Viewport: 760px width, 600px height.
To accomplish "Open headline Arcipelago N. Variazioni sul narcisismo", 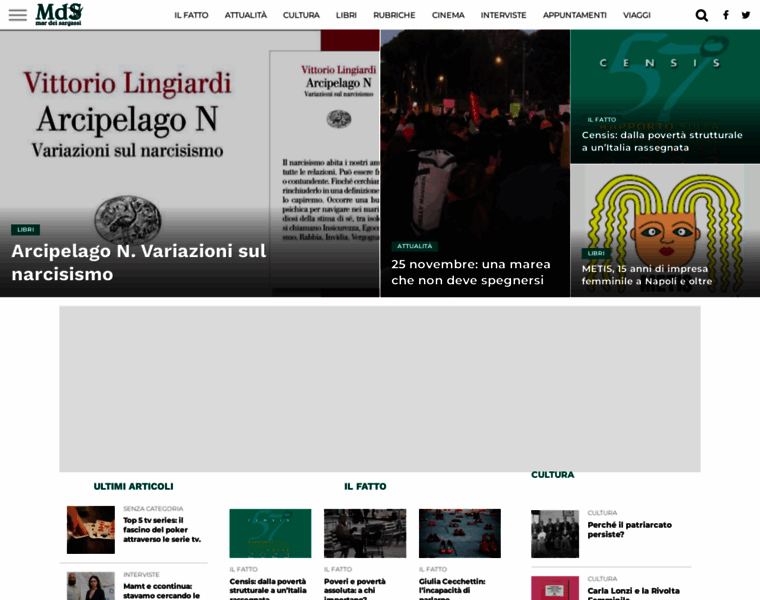I will (x=139, y=263).
